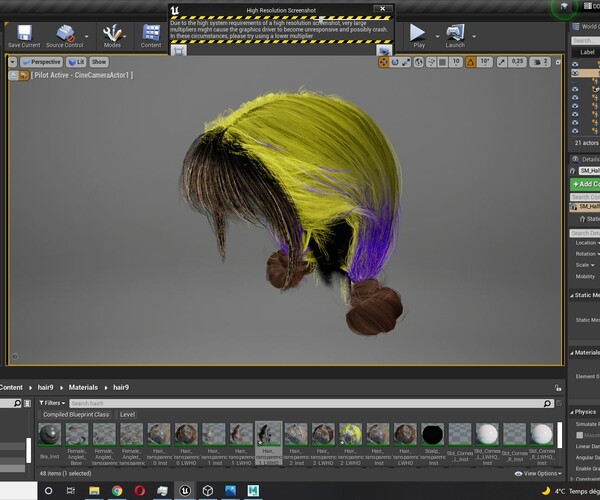Start the game with the Play icon
This screenshot has height=500, width=600.
pyautogui.click(x=417, y=33)
